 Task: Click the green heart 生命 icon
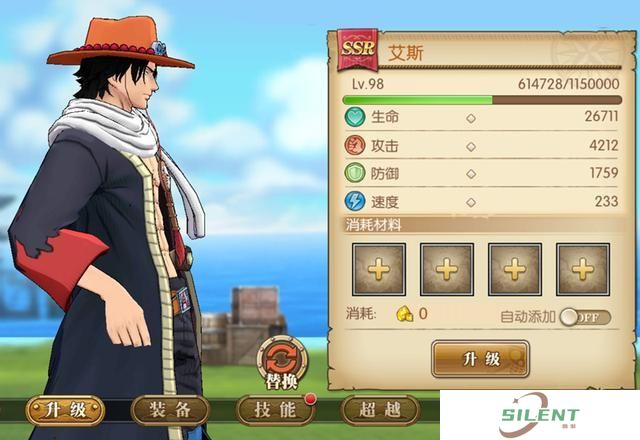355,117
